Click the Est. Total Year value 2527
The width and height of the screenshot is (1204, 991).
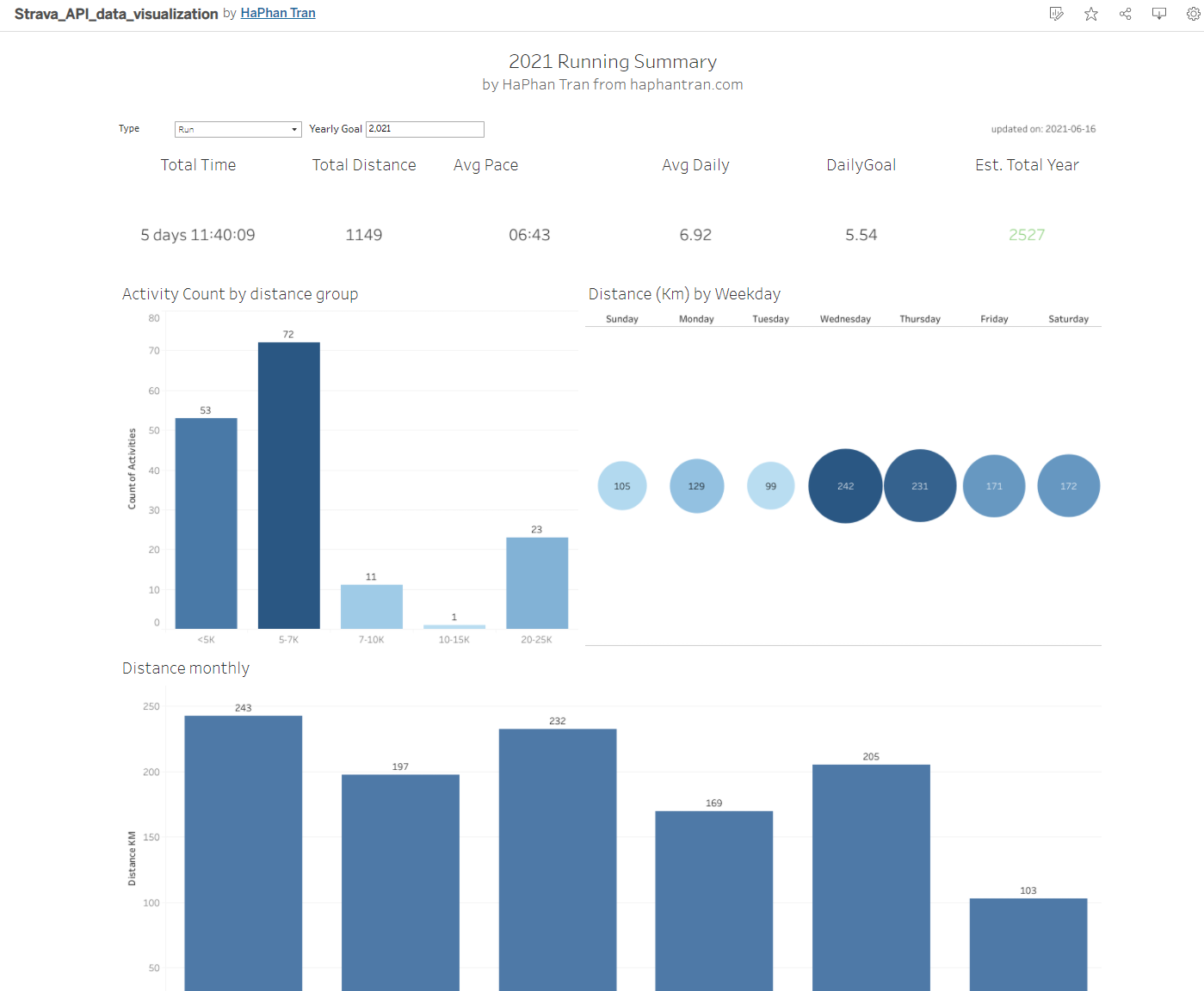[1027, 235]
